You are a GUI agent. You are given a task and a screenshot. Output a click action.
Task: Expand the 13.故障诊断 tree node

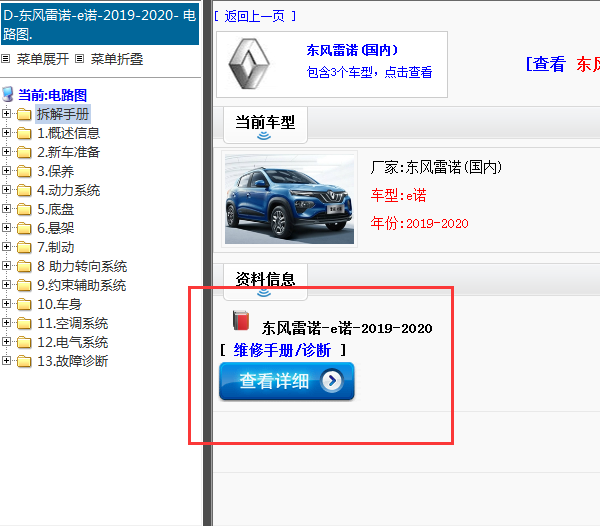tap(6, 361)
